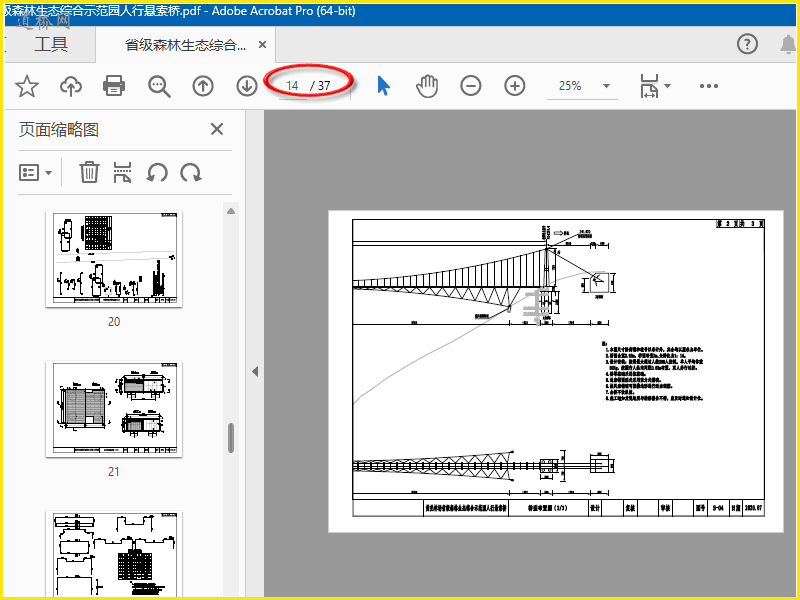
Task: Click the thumbnail panel scroll up arrow
Action: (231, 211)
